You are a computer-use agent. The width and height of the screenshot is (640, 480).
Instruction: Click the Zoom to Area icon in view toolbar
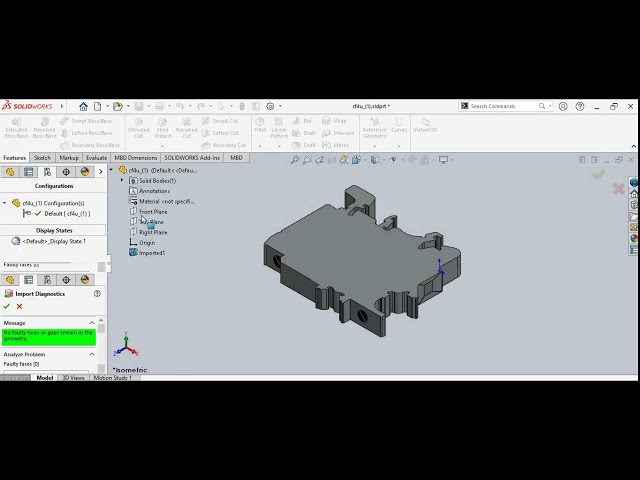click(307, 160)
